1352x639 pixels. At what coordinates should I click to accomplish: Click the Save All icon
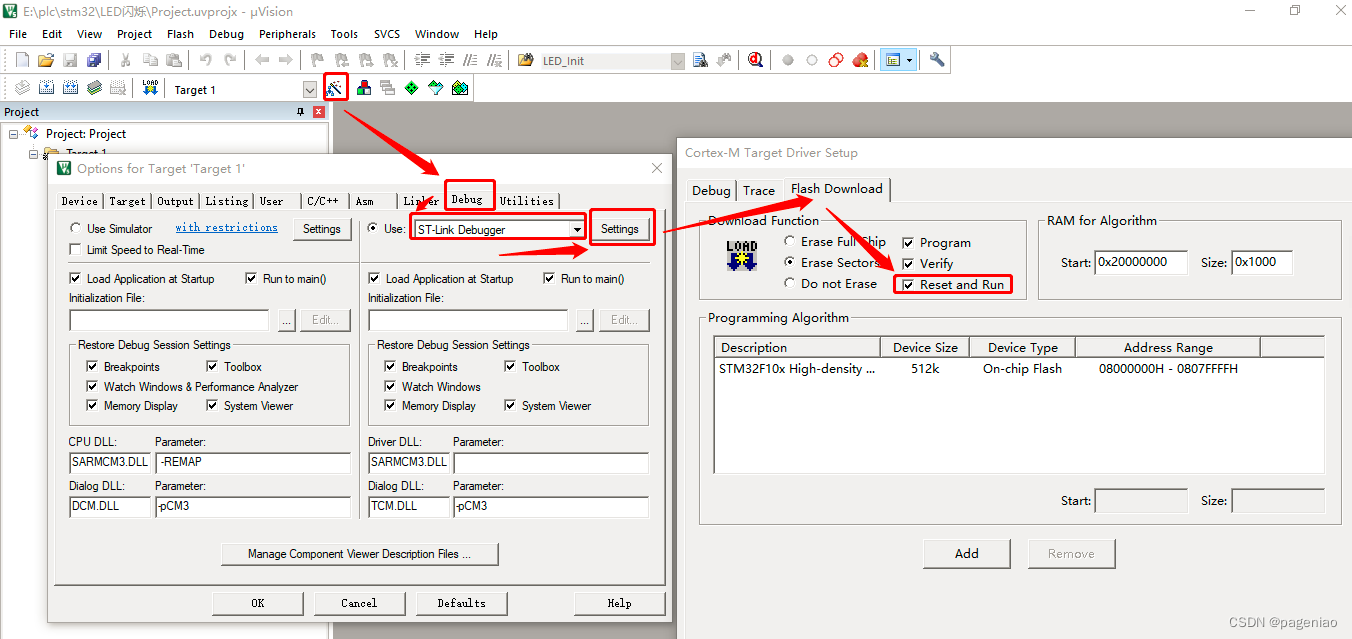(94, 60)
